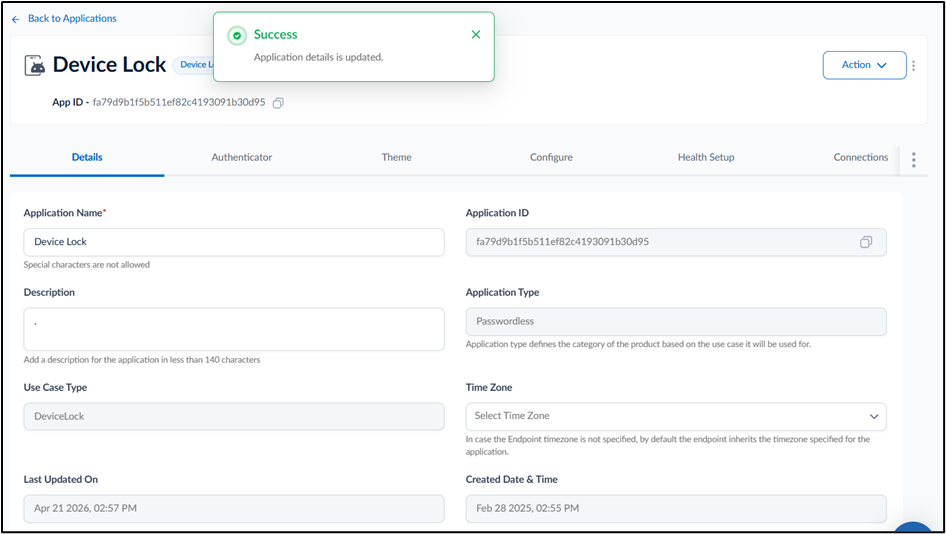Copy the App ID in the header
This screenshot has width=946, height=534.
pyautogui.click(x=278, y=103)
